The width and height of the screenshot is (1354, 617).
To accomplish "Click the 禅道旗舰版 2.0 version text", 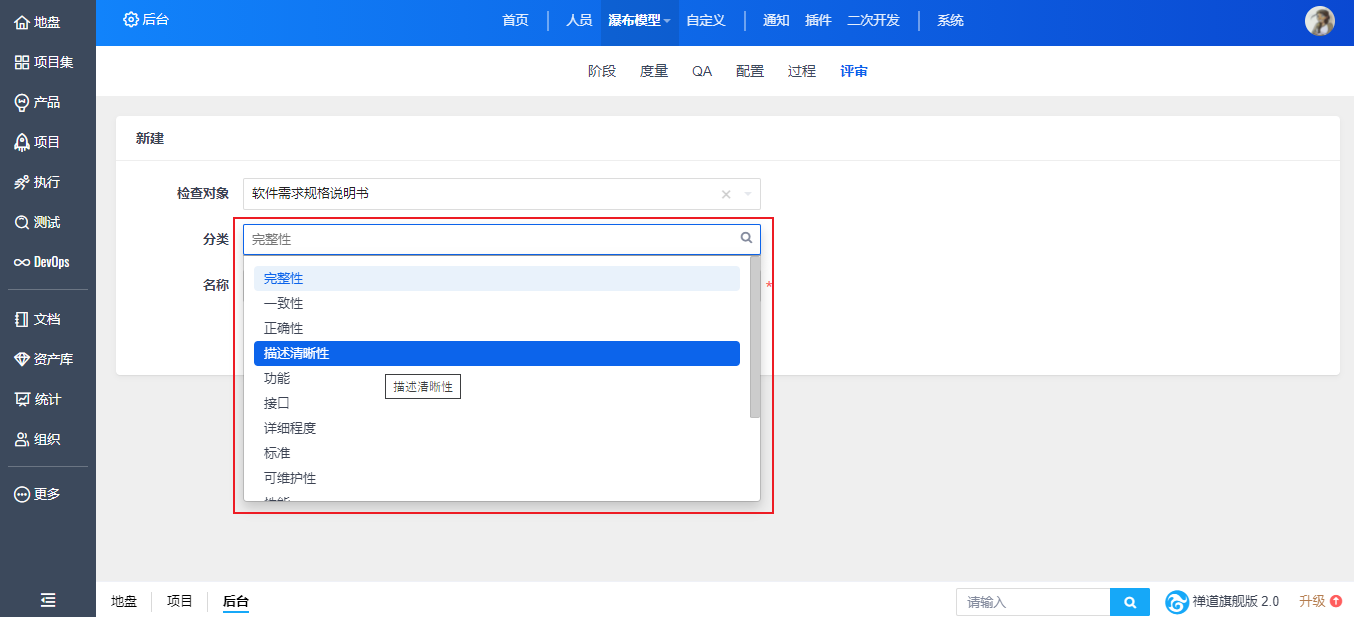I will (1236, 601).
